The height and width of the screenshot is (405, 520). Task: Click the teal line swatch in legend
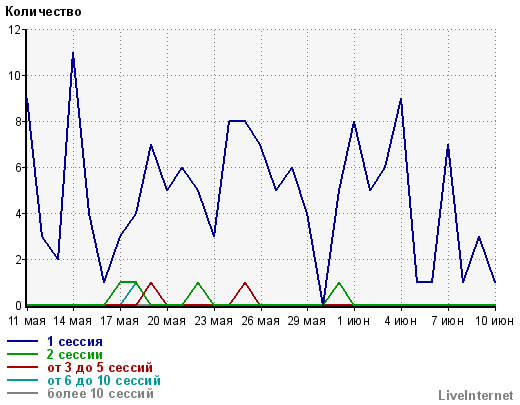tap(22, 380)
